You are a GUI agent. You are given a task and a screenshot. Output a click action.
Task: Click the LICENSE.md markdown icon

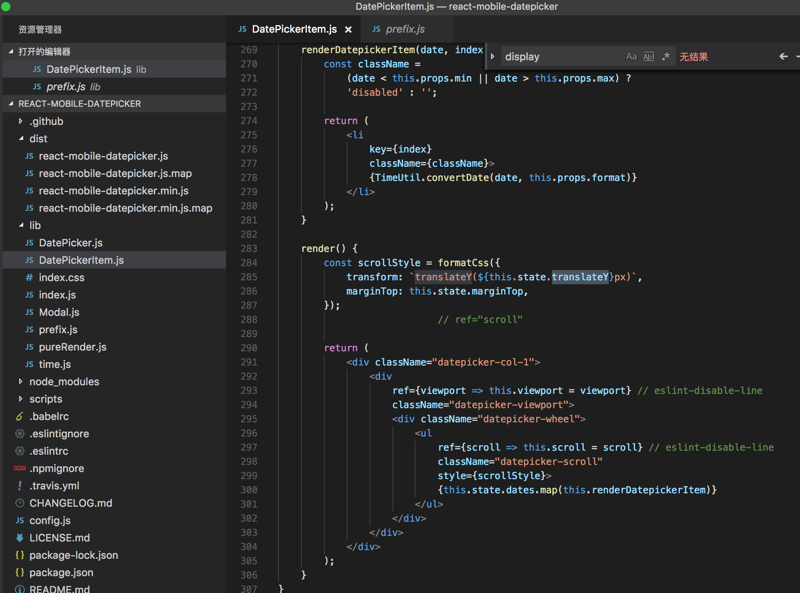[20, 538]
